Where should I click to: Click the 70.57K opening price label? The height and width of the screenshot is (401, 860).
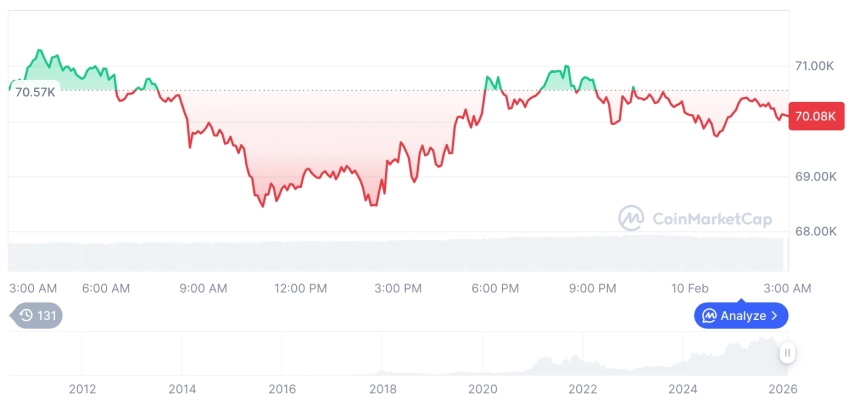coord(35,92)
